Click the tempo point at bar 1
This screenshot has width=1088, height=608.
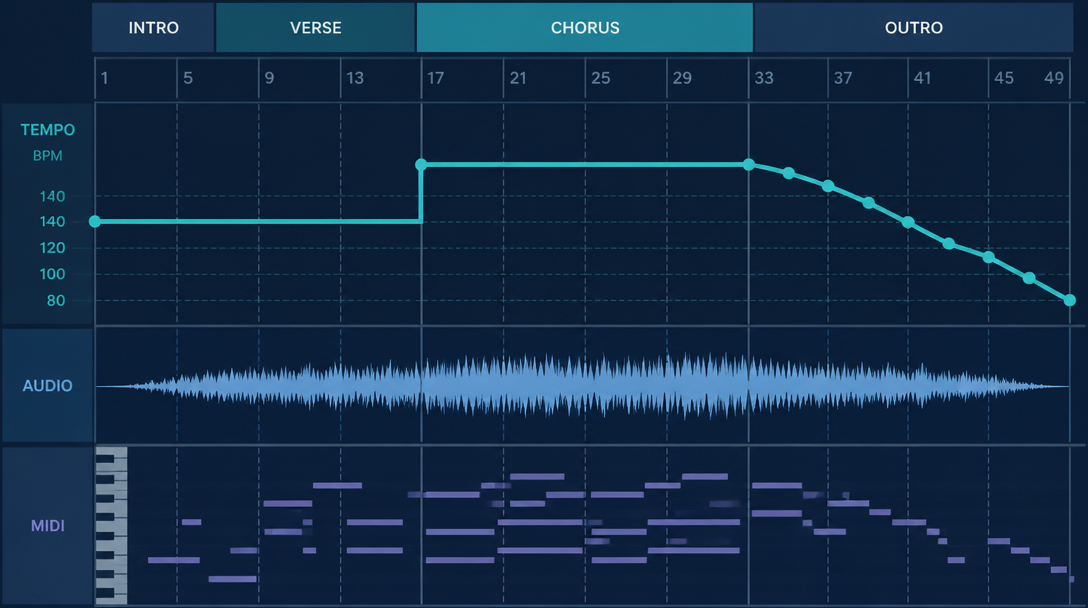click(95, 221)
